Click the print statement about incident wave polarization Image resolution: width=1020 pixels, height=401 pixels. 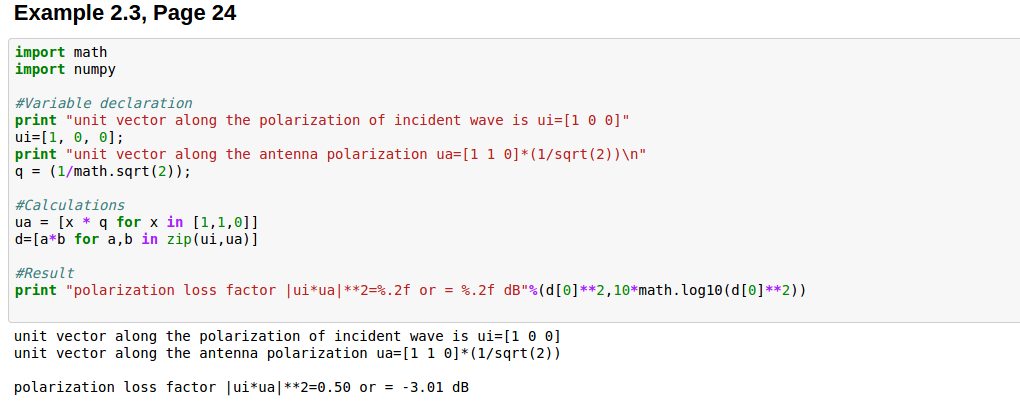[x=322, y=120]
